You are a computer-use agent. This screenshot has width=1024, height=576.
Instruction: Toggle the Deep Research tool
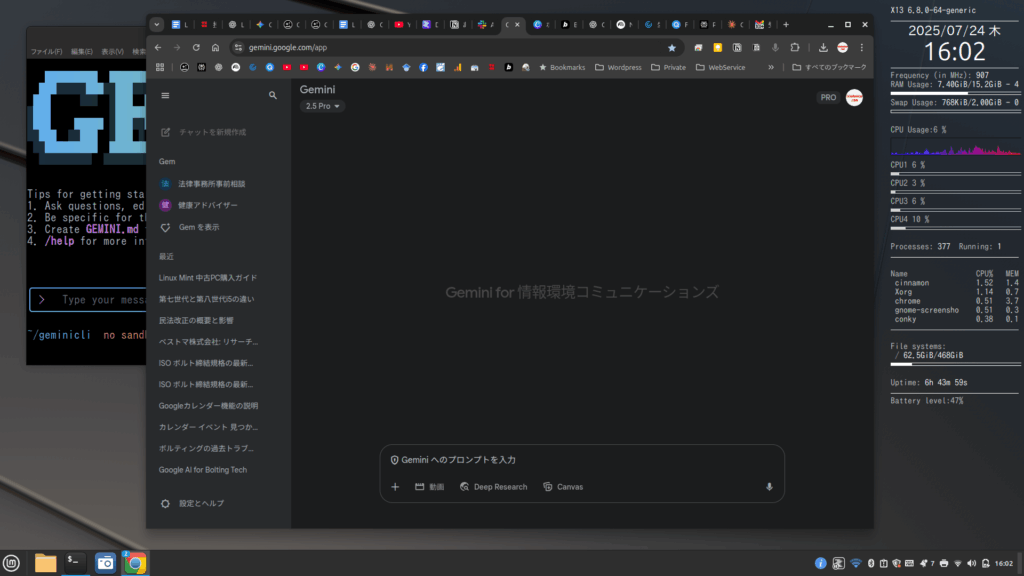493,487
